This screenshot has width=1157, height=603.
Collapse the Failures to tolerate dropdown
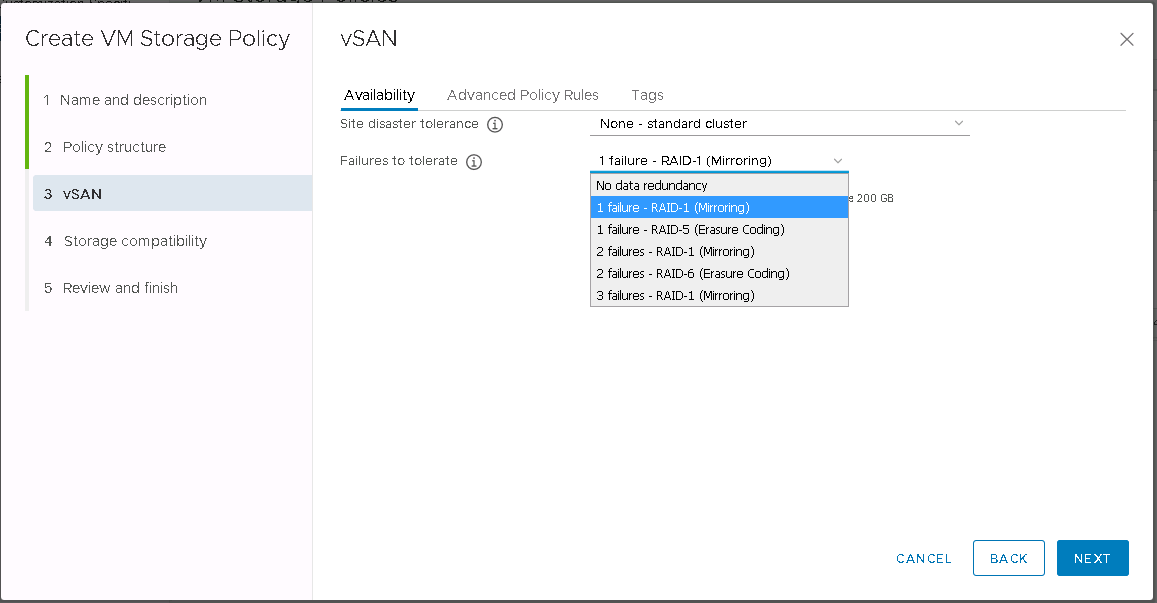point(719,161)
